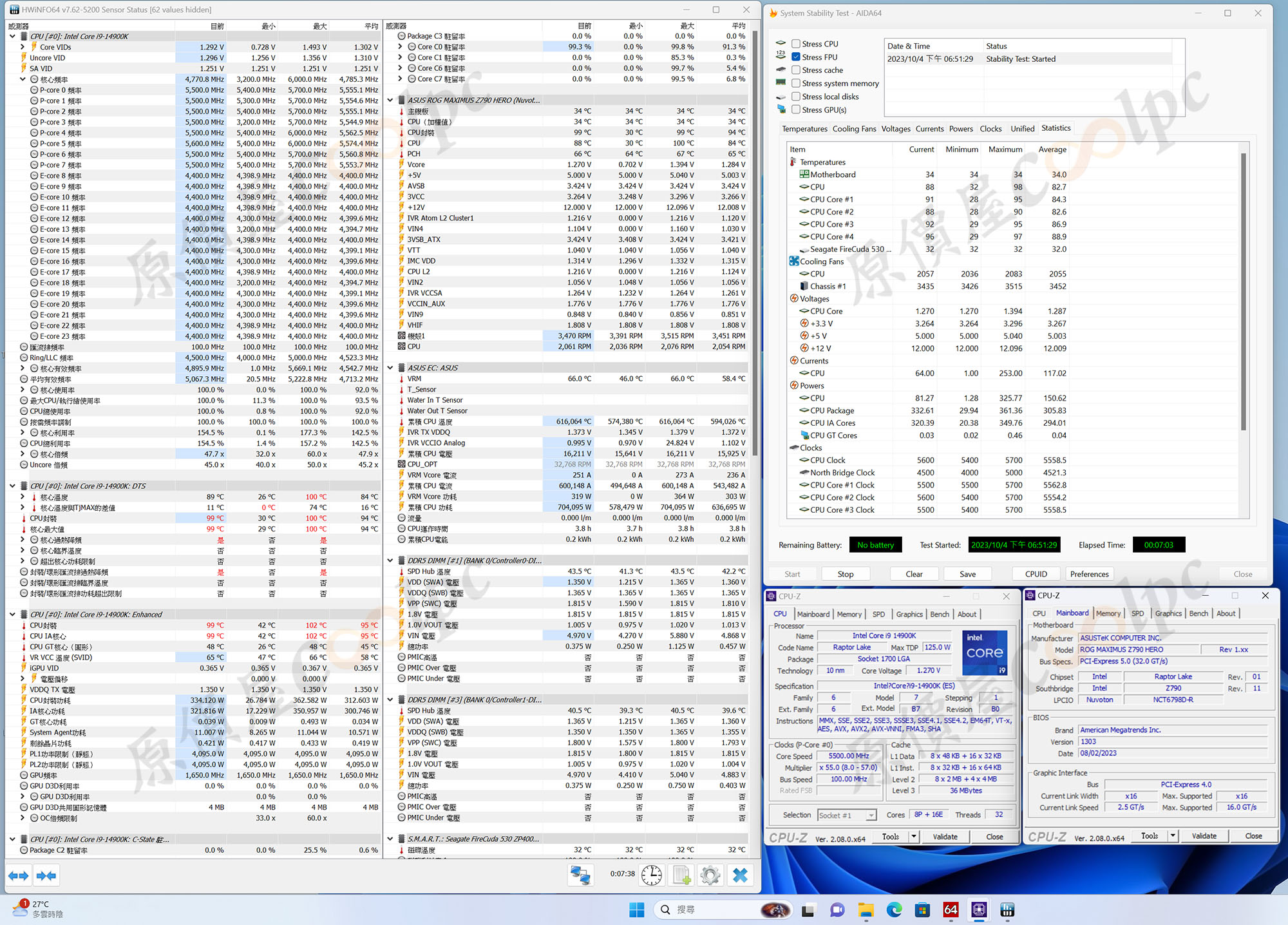Screen dimensions: 1288x925
Task: Select CPU Package power row in AIDA64
Action: pos(929,411)
